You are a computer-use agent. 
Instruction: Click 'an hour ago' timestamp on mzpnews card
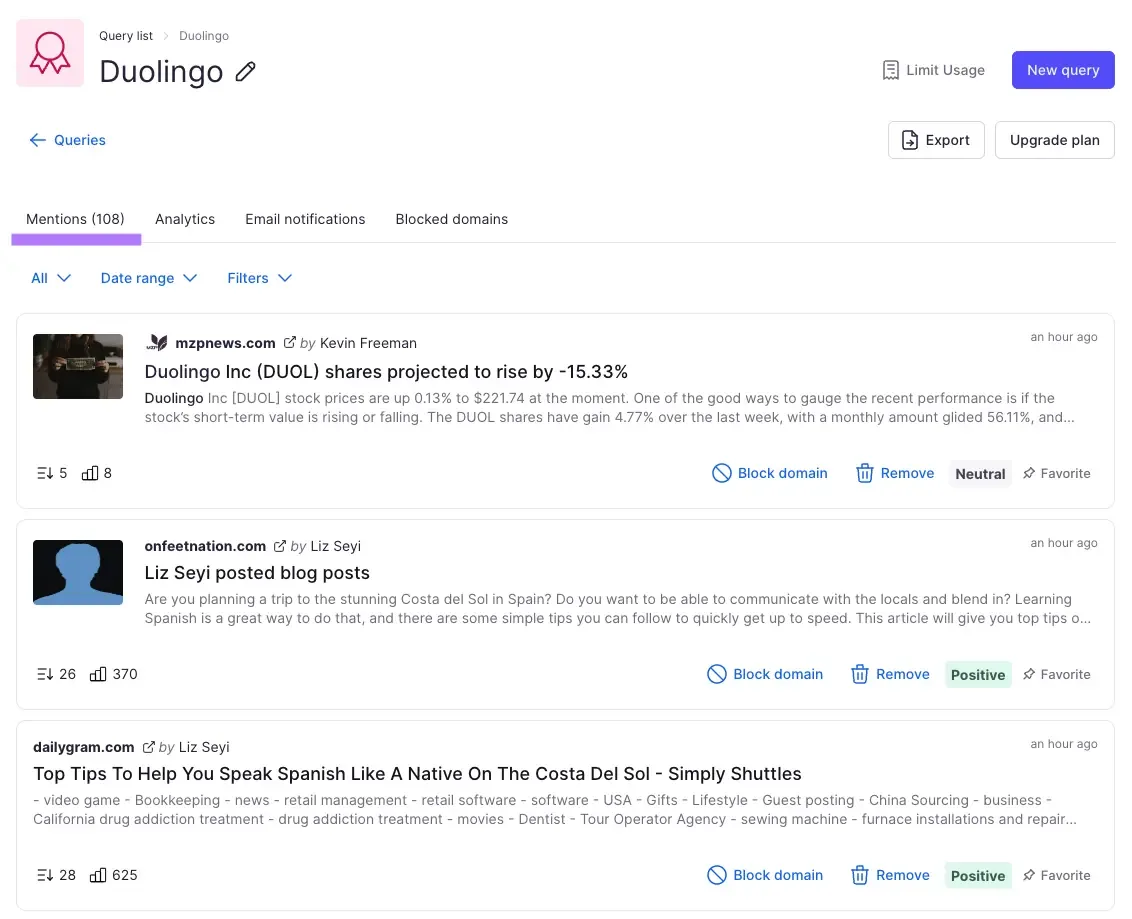(x=1063, y=336)
